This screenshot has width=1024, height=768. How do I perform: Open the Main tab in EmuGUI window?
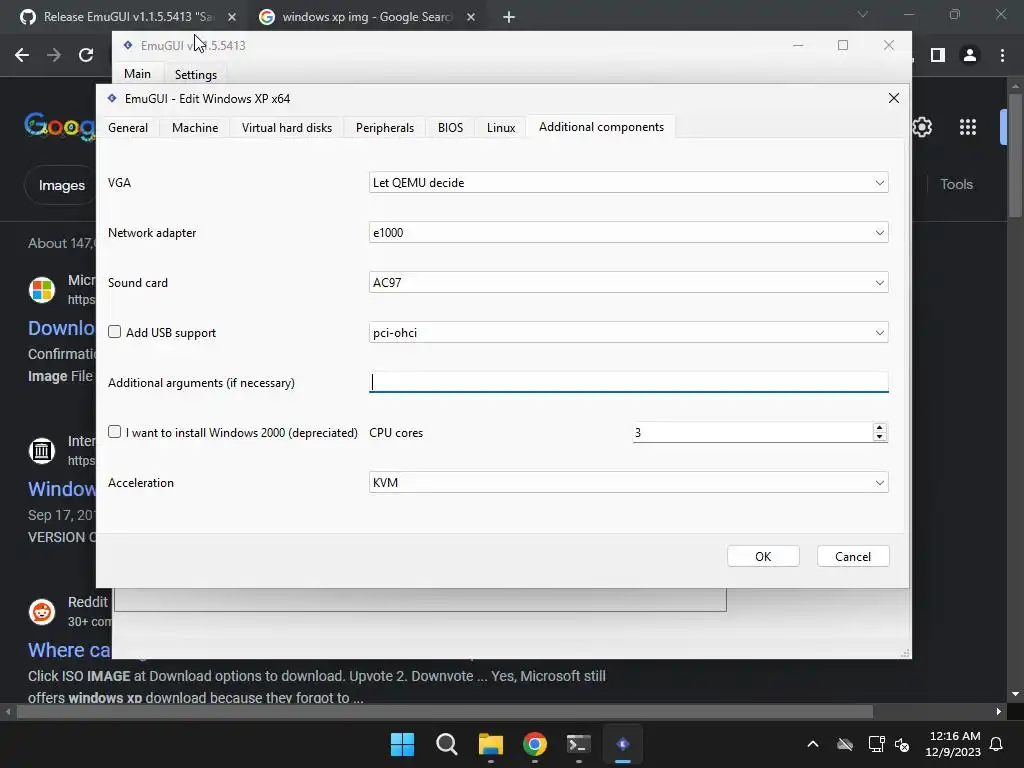coord(137,74)
